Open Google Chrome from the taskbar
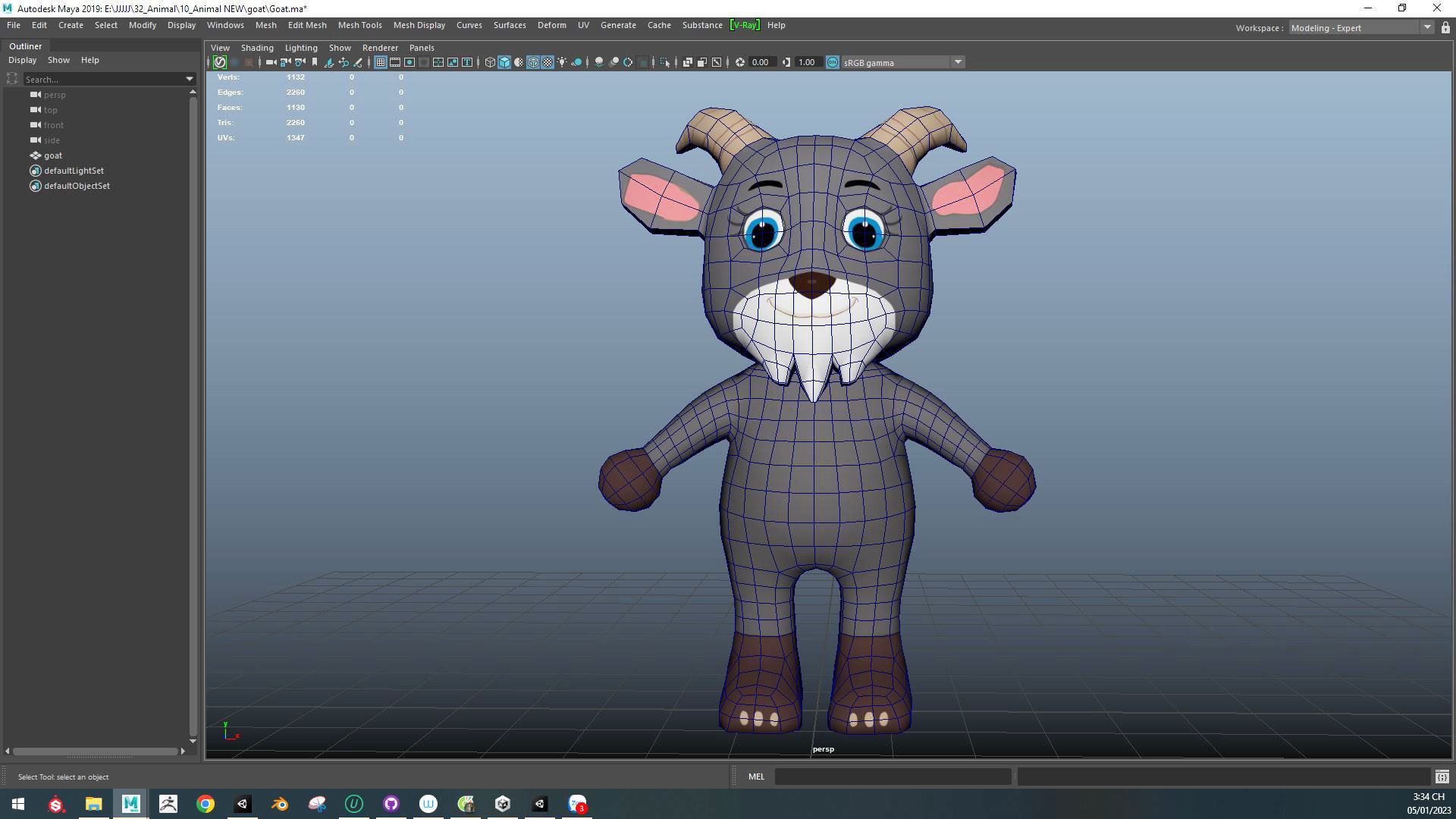Viewport: 1456px width, 819px height. click(x=206, y=804)
